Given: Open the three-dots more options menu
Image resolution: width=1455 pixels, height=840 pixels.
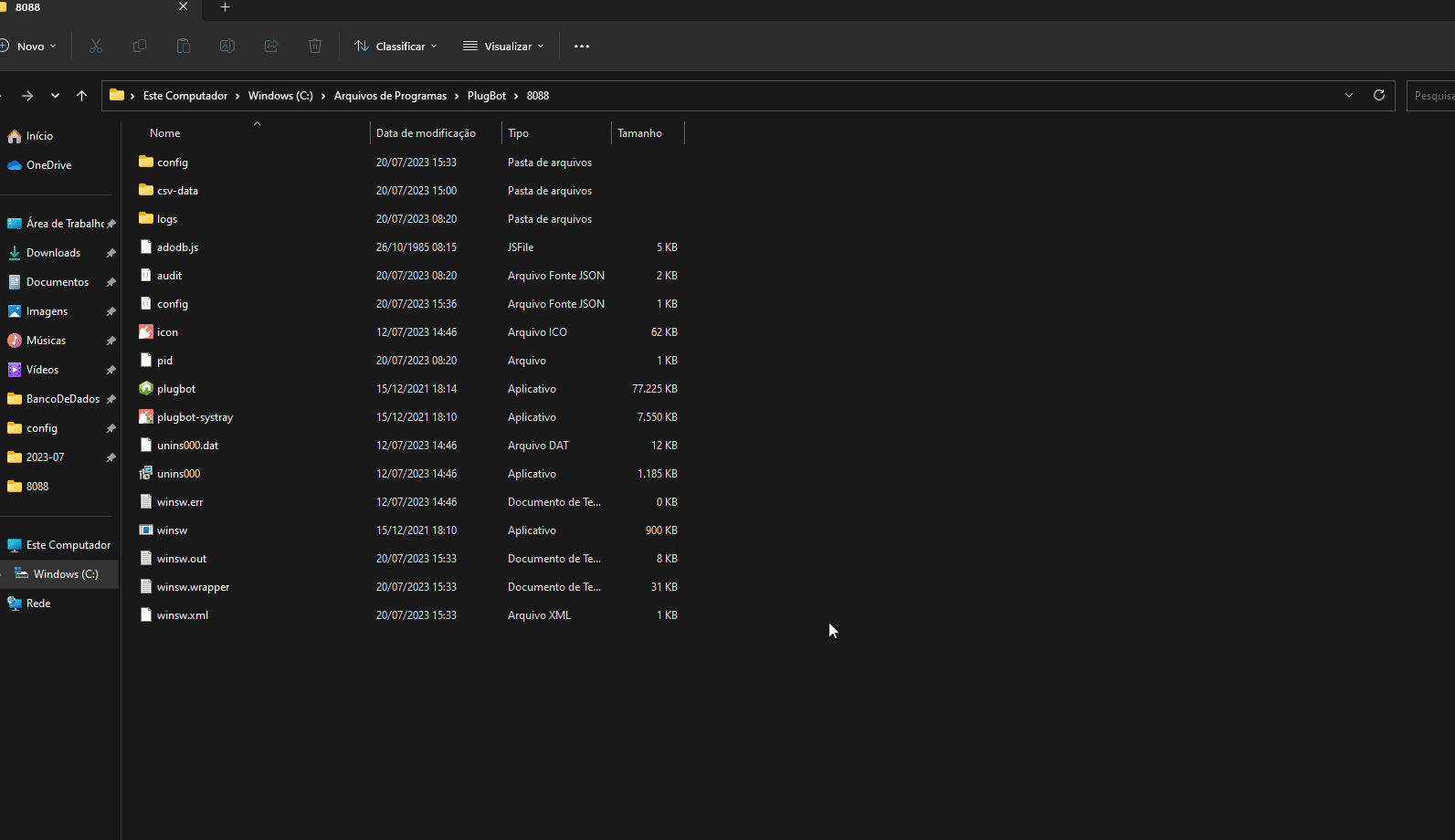Looking at the screenshot, I should click(x=582, y=46).
